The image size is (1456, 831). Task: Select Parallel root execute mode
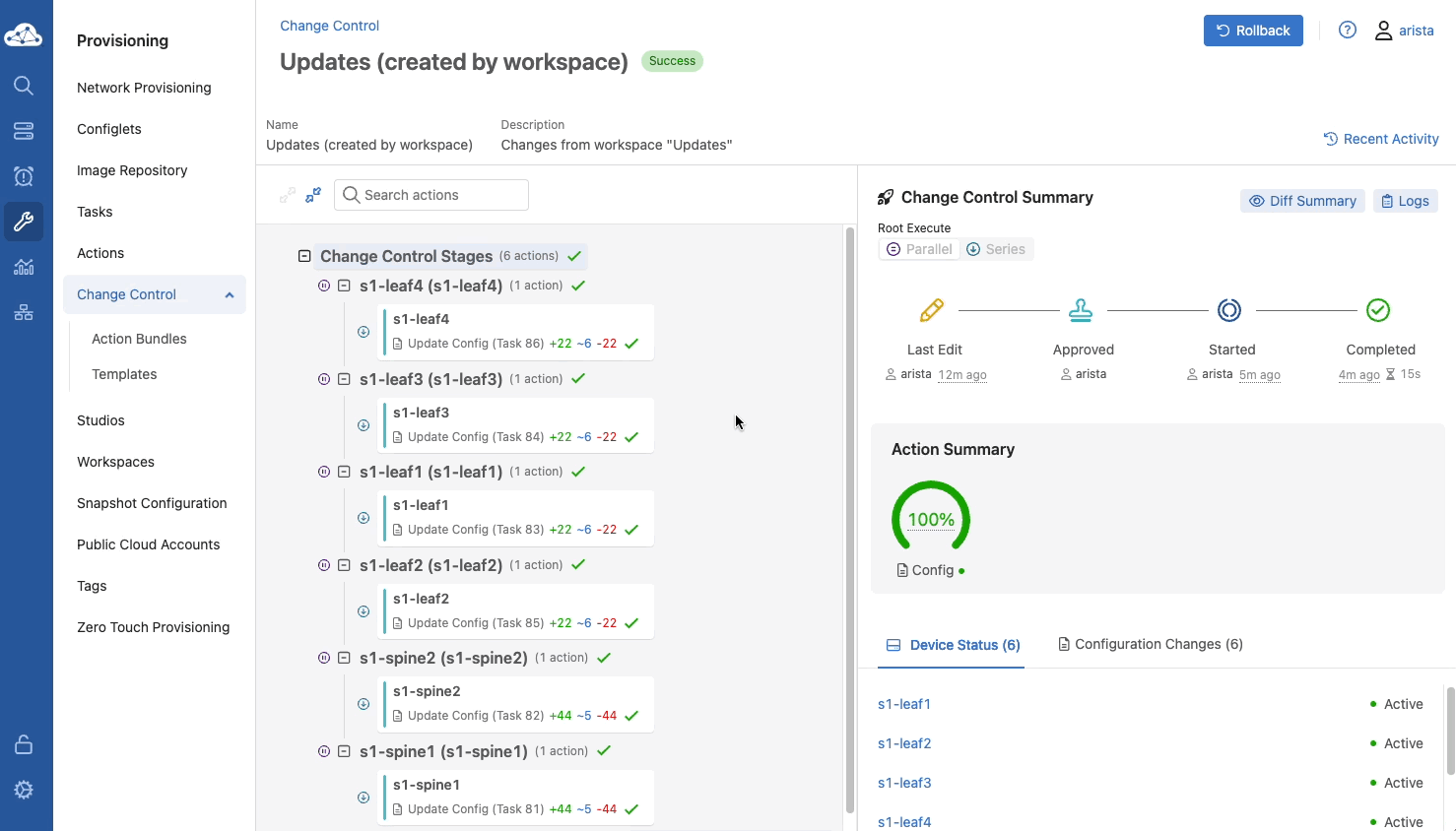(x=919, y=249)
